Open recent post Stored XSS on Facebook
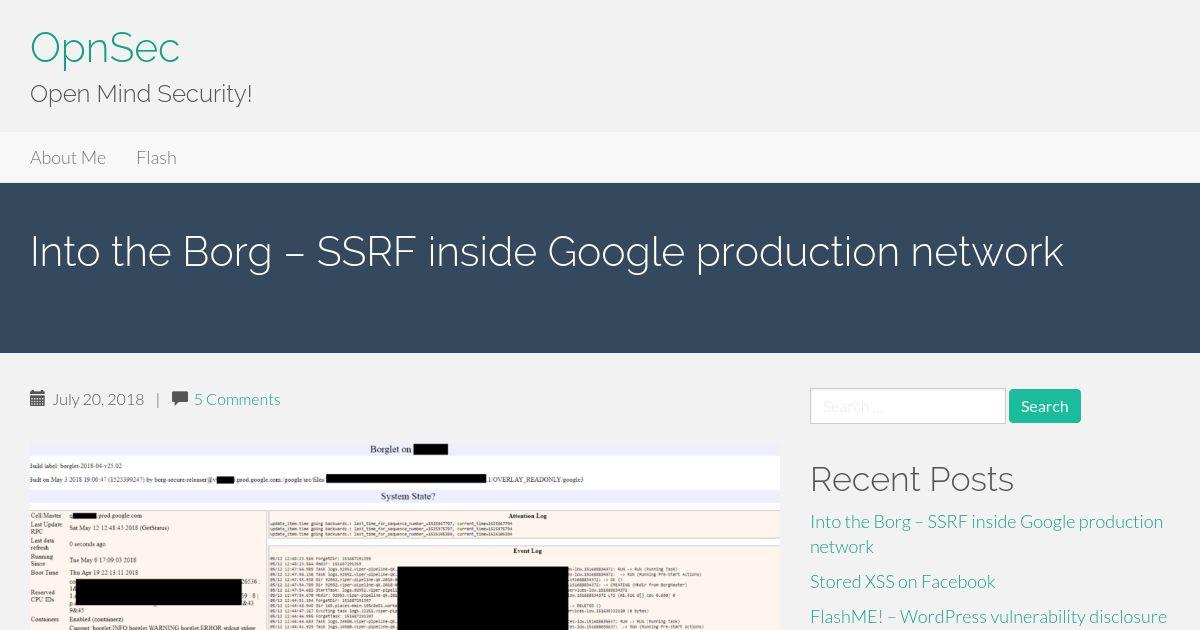Image resolution: width=1200 pixels, height=630 pixels. coord(903,581)
